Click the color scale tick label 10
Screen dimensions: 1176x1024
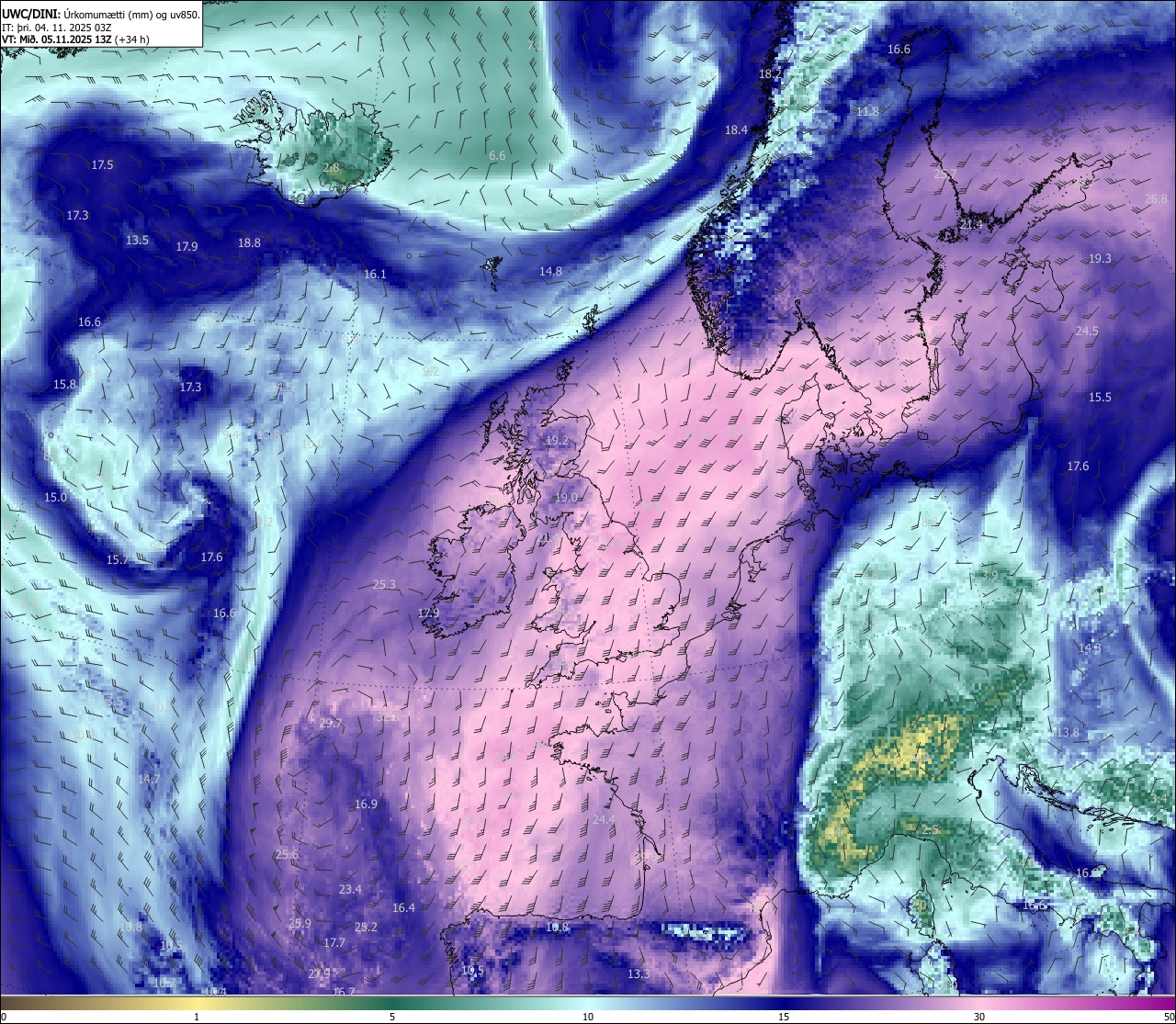tap(588, 1017)
